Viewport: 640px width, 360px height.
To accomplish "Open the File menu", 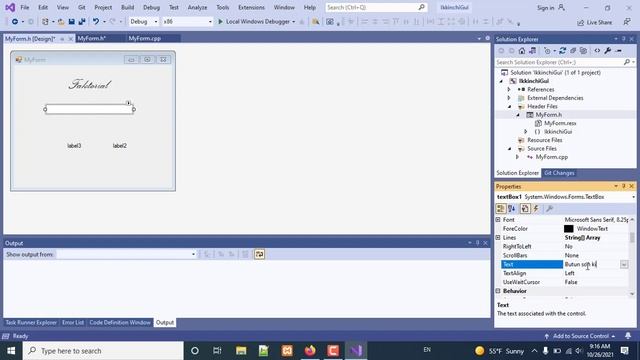I will click(x=24, y=7).
